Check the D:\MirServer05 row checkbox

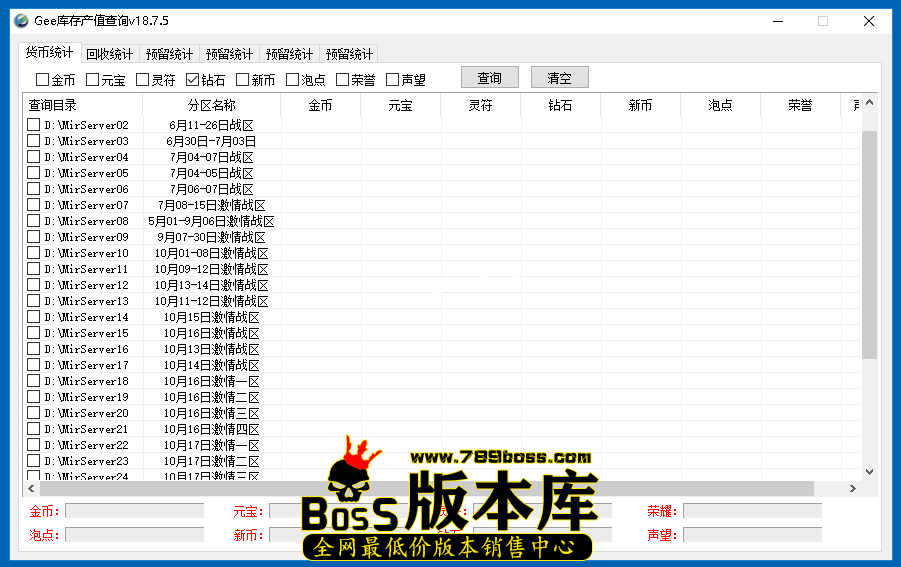pyautogui.click(x=33, y=173)
